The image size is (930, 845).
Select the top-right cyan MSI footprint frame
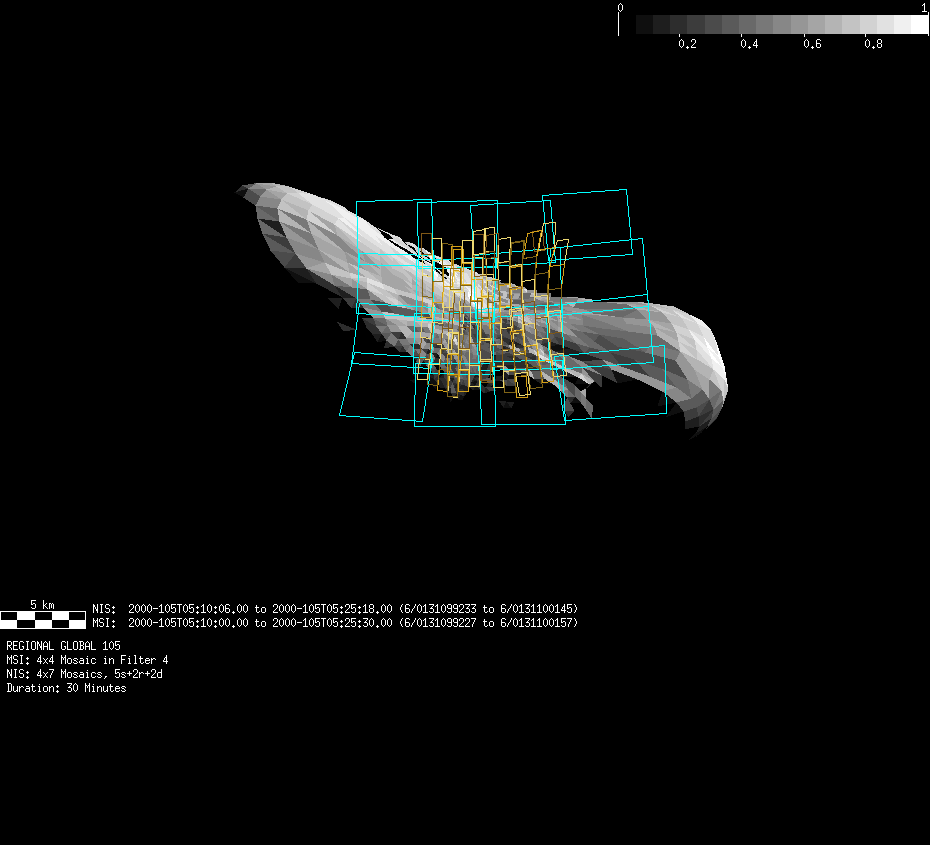(588, 216)
